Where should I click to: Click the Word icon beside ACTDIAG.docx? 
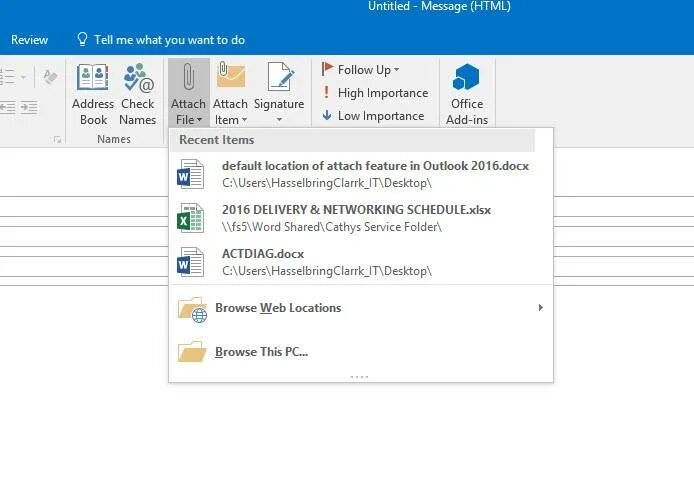click(190, 262)
